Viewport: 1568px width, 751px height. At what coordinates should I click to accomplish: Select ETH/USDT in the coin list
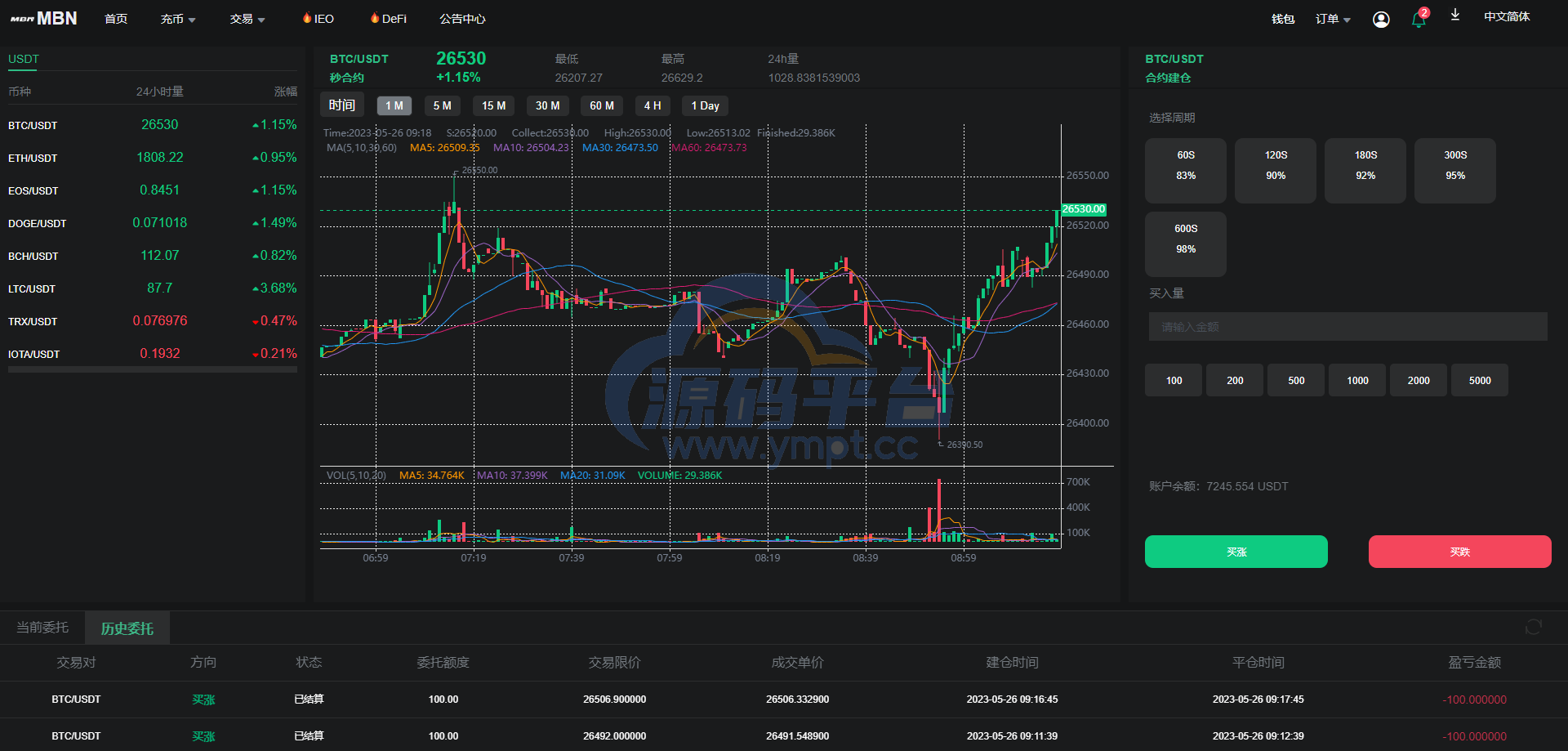pyautogui.click(x=153, y=158)
